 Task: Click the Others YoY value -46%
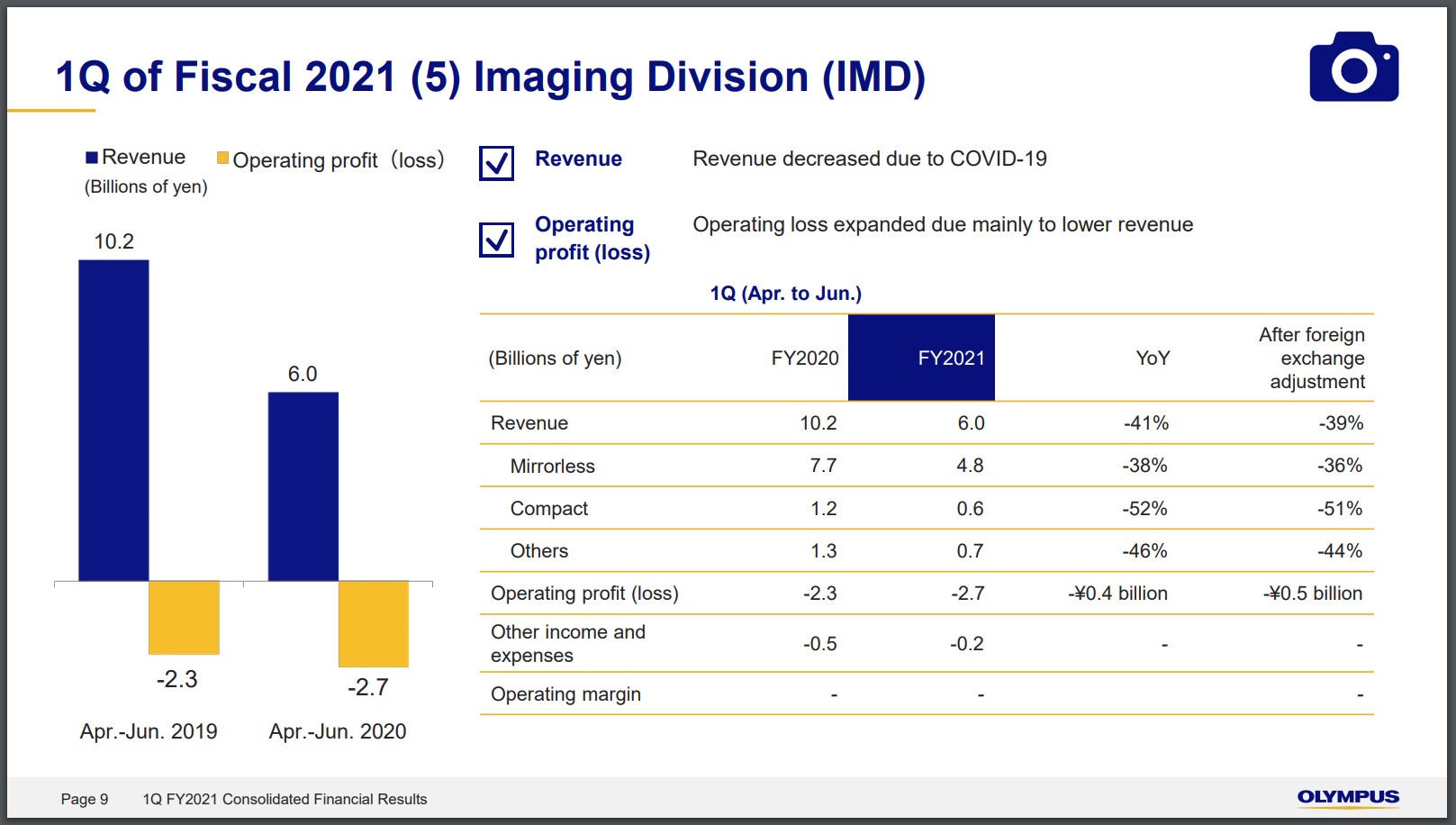pyautogui.click(x=1144, y=551)
